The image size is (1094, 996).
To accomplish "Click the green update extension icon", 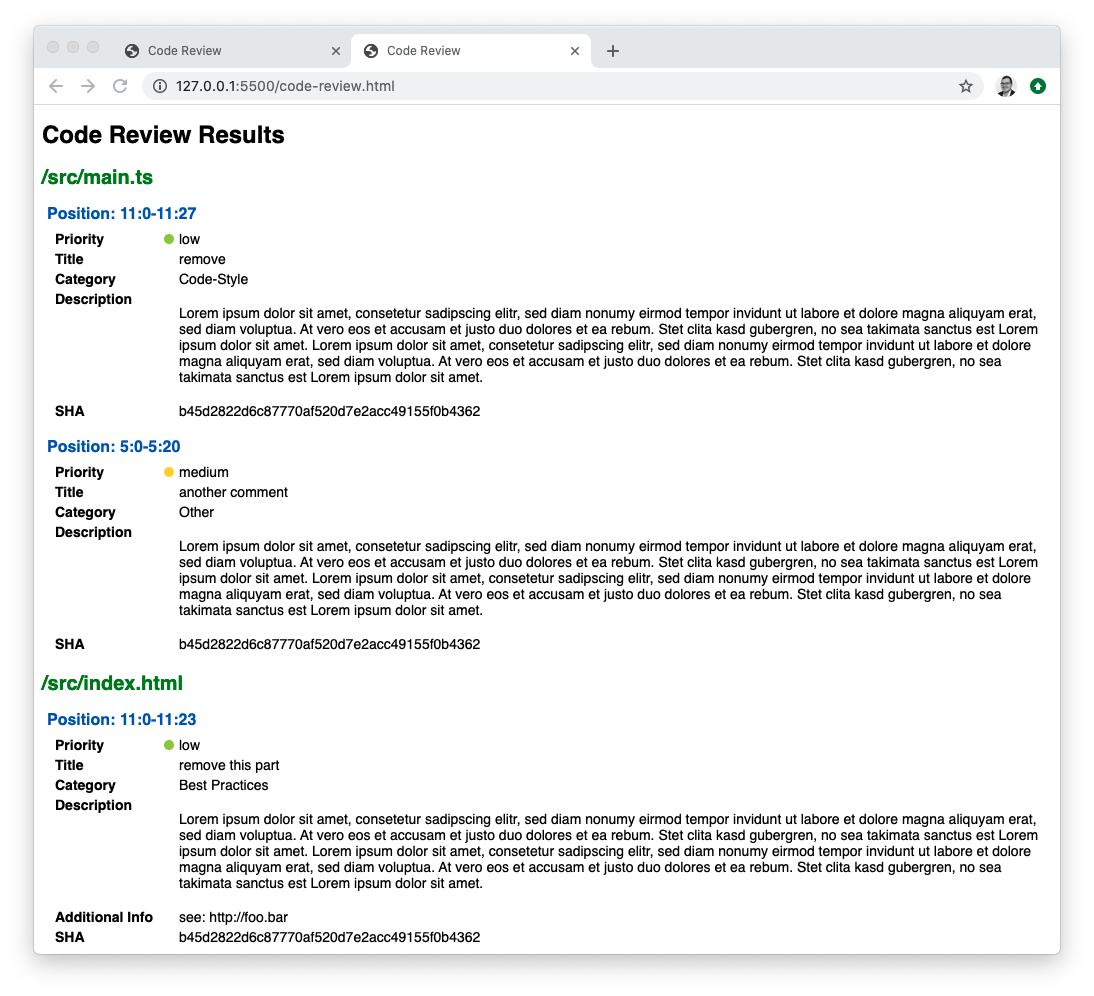I will coord(1038,86).
